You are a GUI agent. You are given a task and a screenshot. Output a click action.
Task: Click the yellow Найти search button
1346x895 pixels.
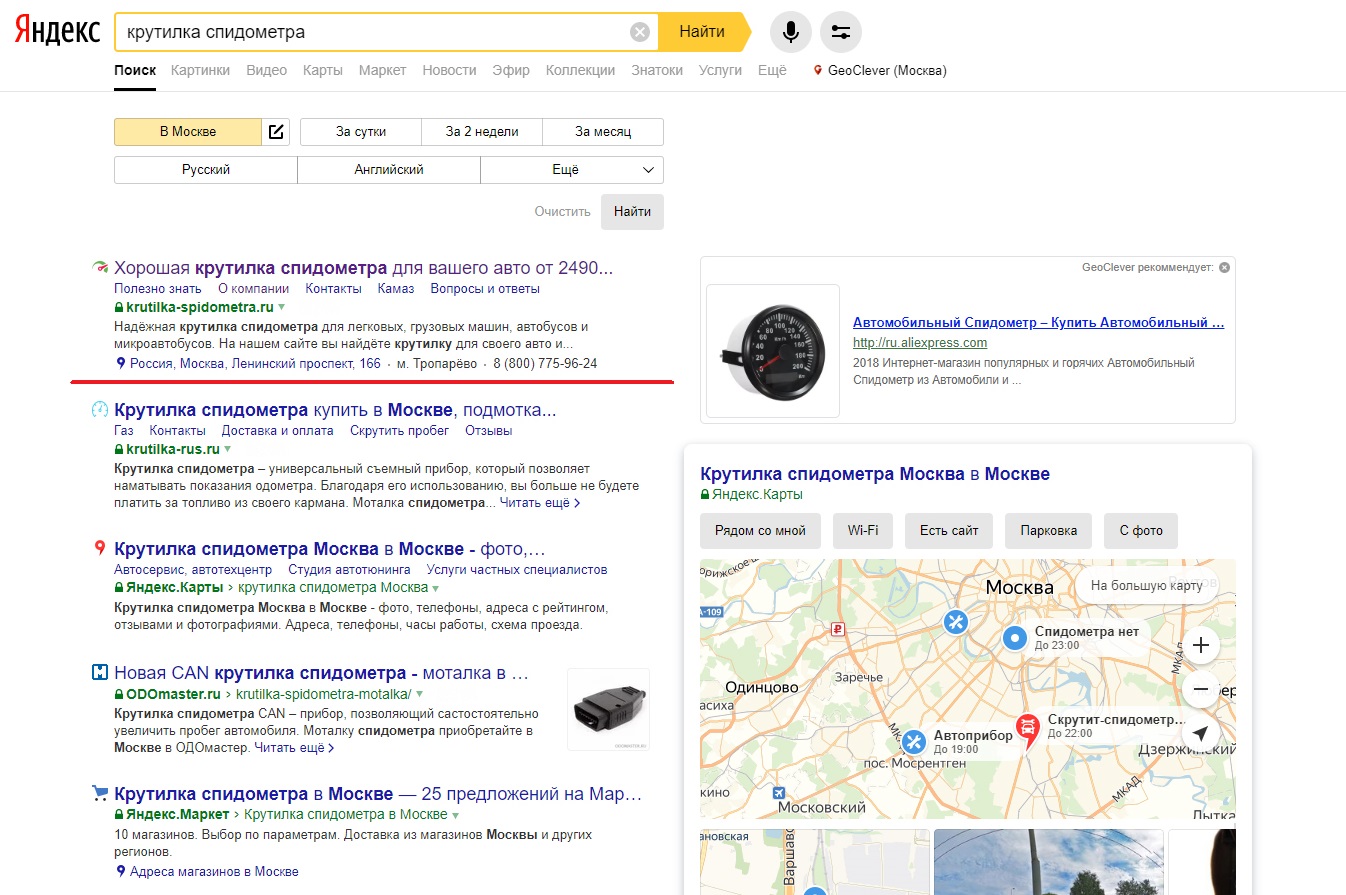[x=703, y=32]
